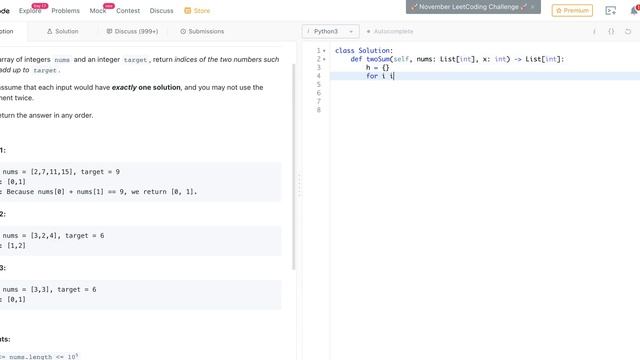
Task: Open the Python3 language dropdown
Action: [330, 31]
